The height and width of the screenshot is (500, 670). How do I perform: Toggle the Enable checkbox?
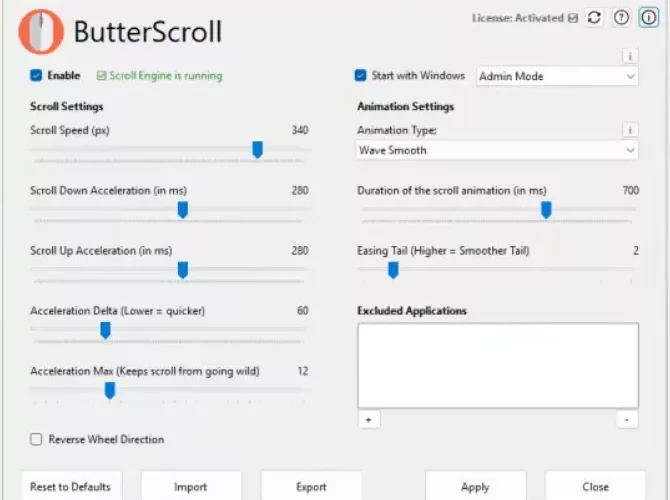coord(36,76)
